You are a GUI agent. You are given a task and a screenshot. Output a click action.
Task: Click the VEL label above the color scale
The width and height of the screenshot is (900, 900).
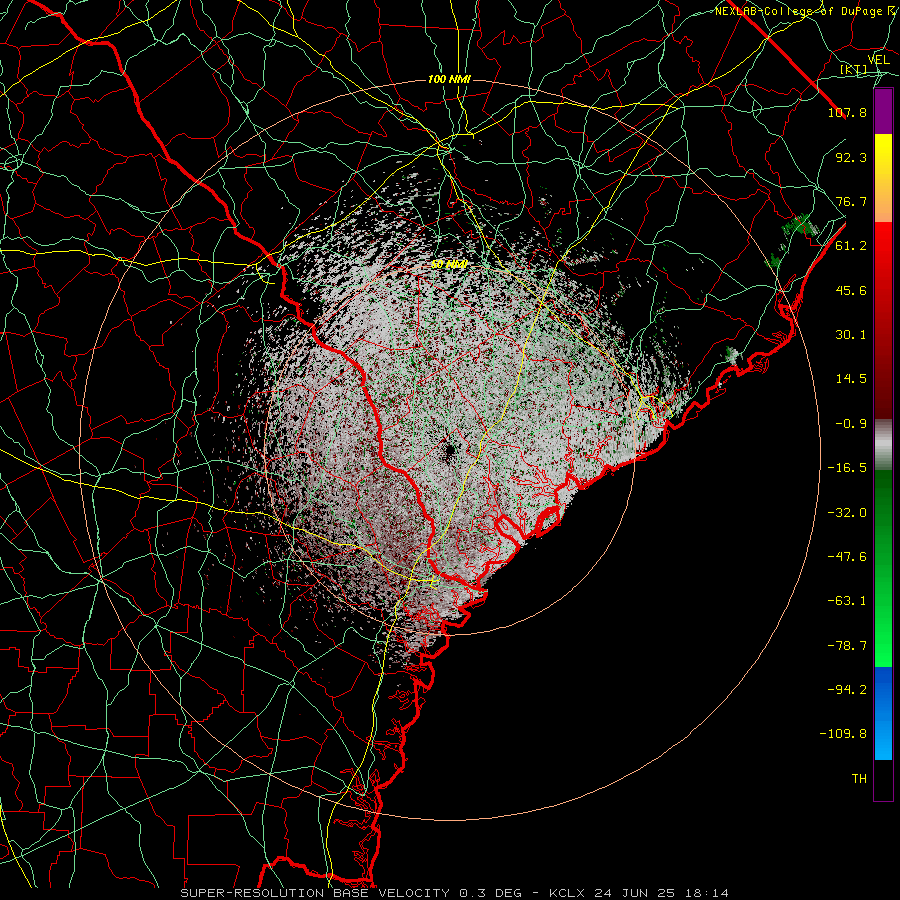[x=878, y=60]
